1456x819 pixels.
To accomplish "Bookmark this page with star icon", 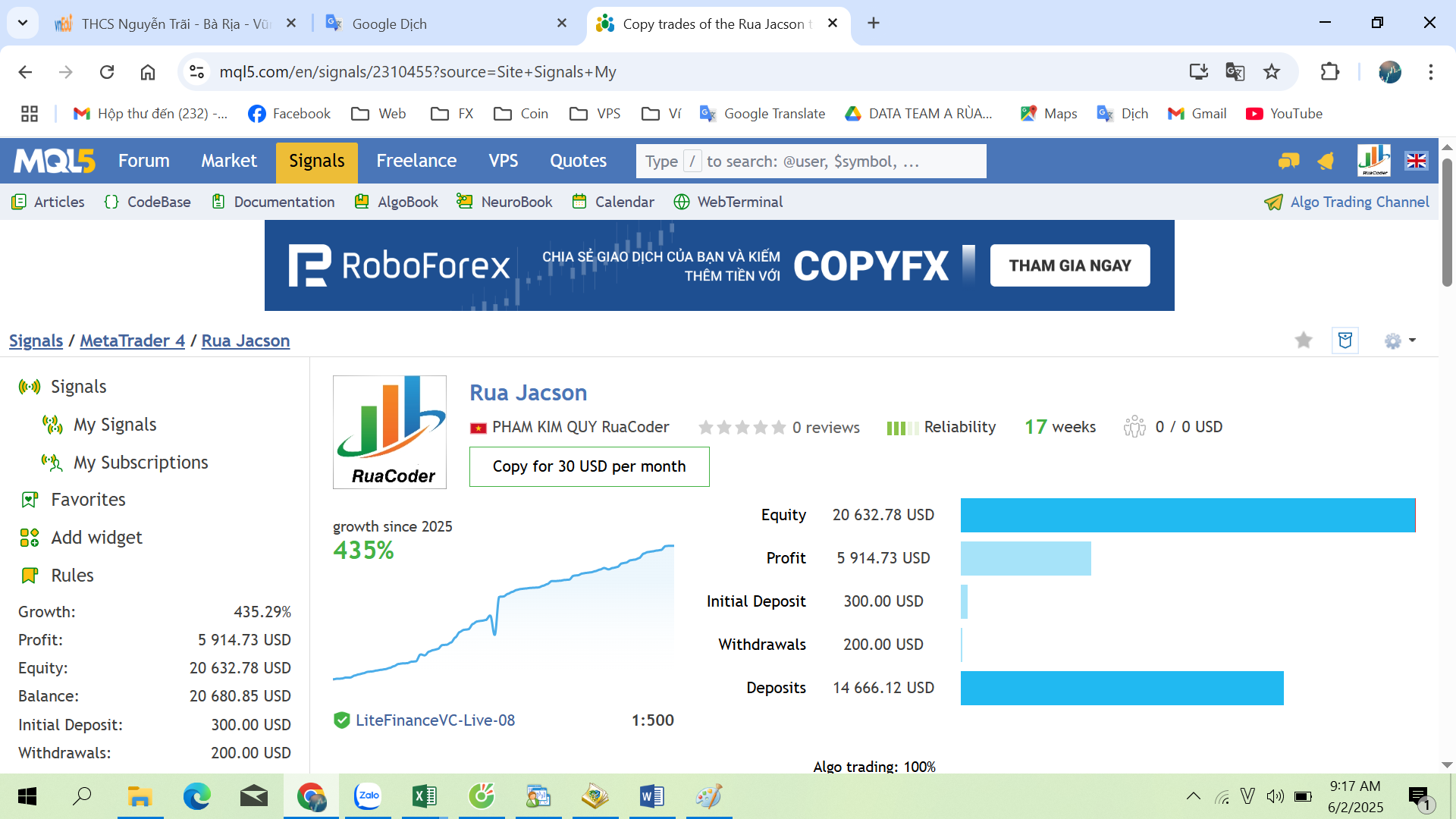I will [1272, 72].
